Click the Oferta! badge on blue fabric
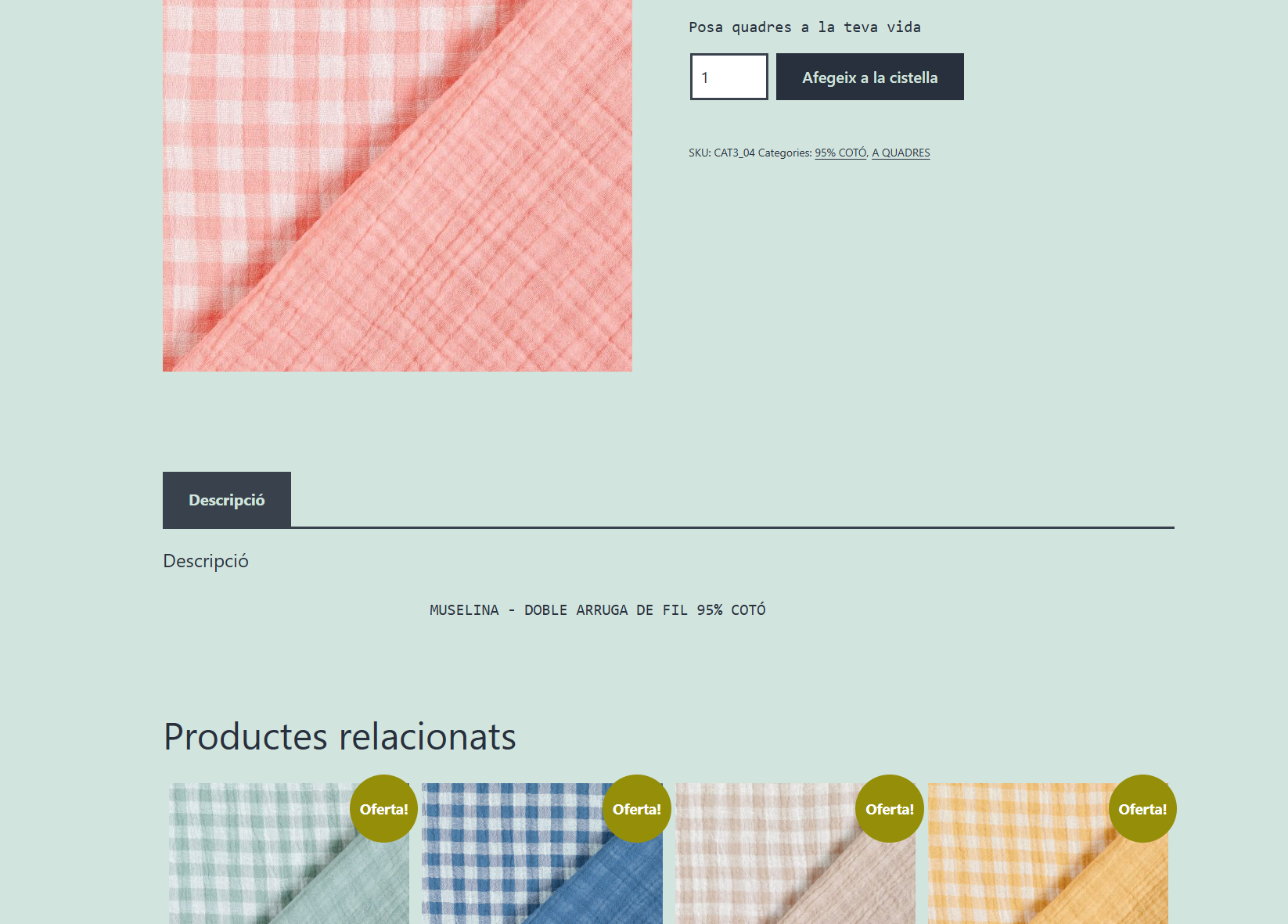The height and width of the screenshot is (924, 1288). 636,809
